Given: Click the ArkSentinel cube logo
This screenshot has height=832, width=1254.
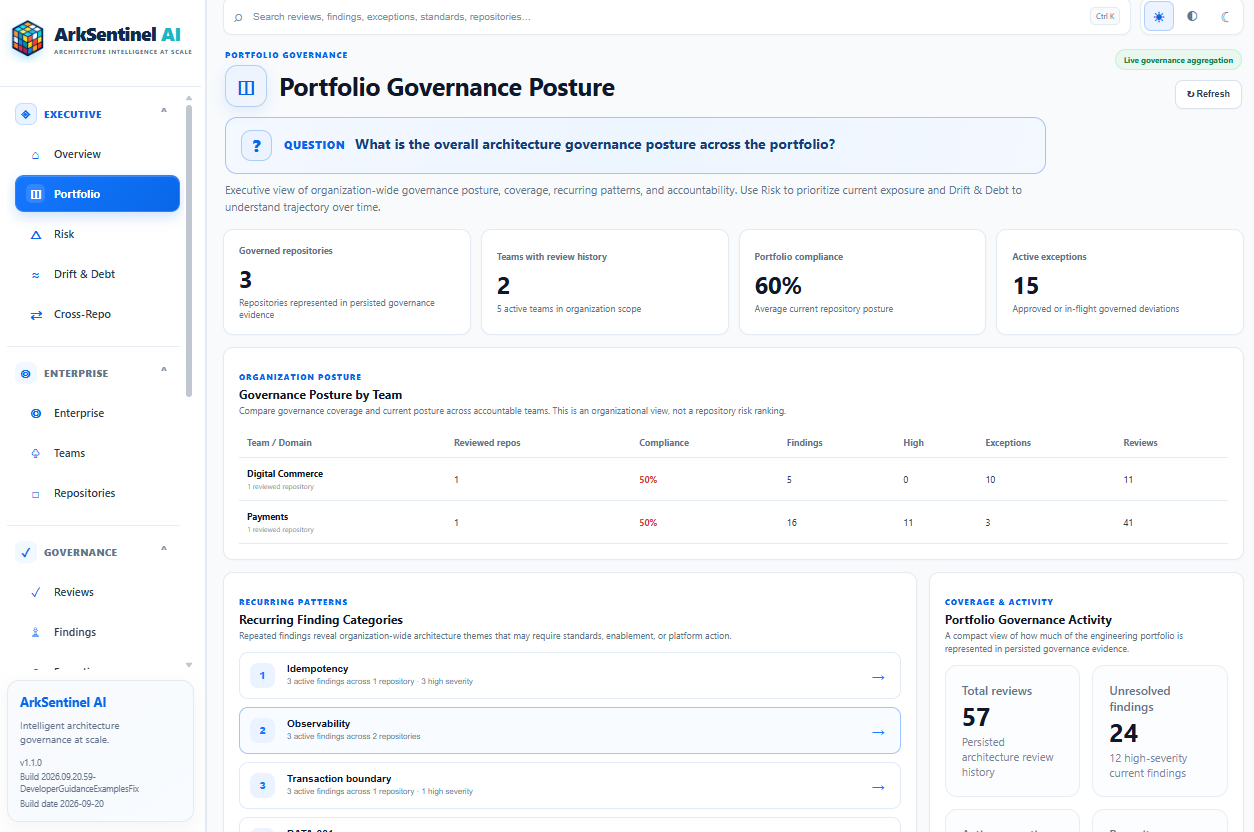Looking at the screenshot, I should coord(28,39).
